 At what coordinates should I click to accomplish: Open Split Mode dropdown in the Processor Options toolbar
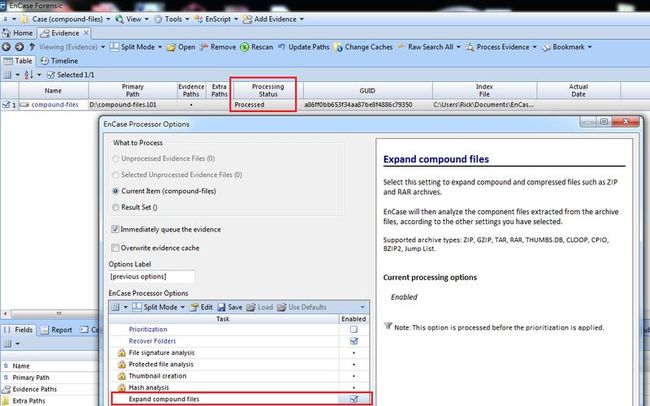point(158,307)
